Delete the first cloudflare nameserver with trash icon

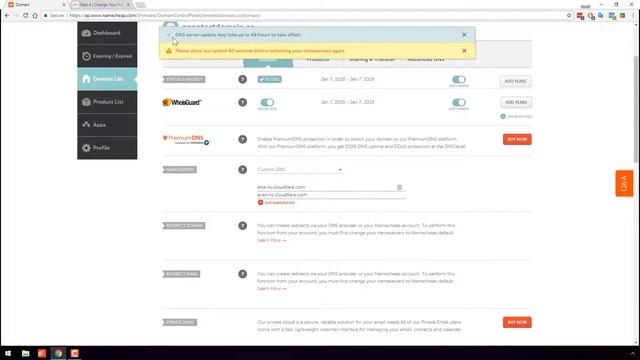pyautogui.click(x=400, y=187)
